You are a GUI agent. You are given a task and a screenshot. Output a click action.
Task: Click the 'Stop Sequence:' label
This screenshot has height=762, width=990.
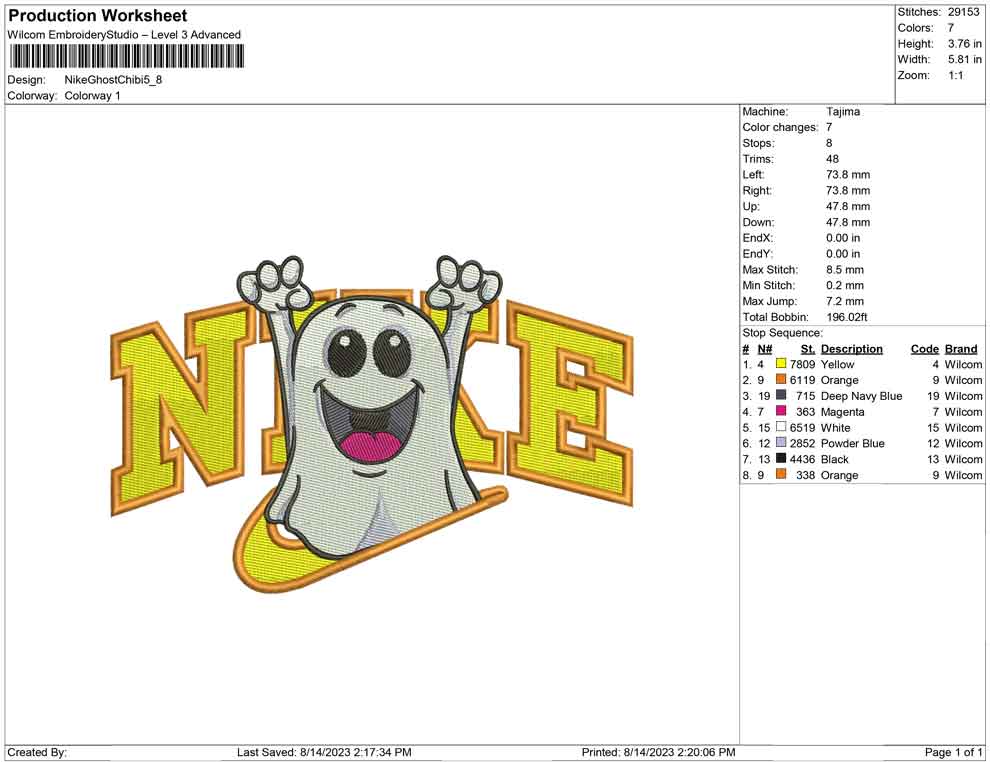point(782,333)
